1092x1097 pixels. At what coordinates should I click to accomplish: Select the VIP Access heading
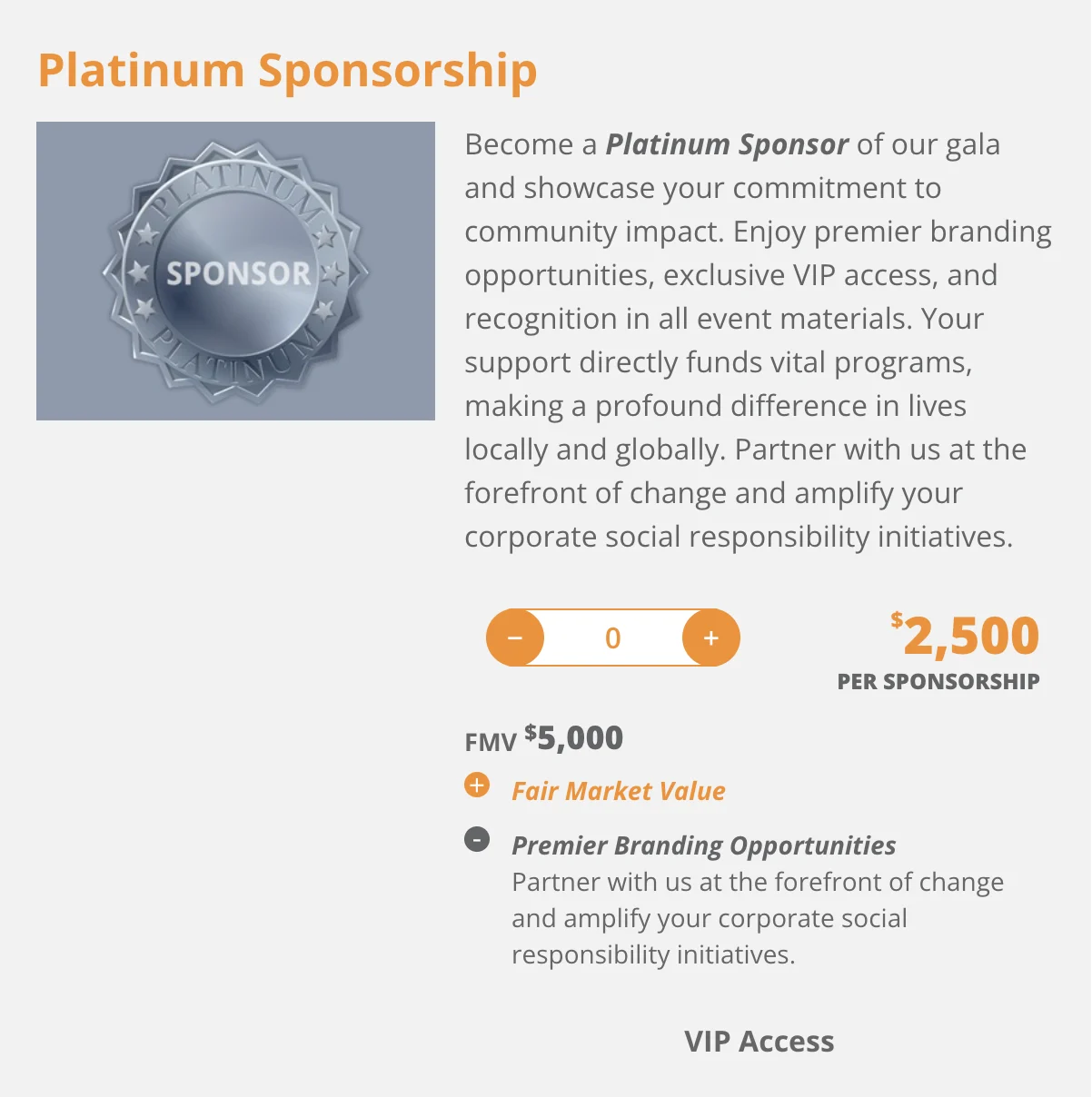(759, 1041)
